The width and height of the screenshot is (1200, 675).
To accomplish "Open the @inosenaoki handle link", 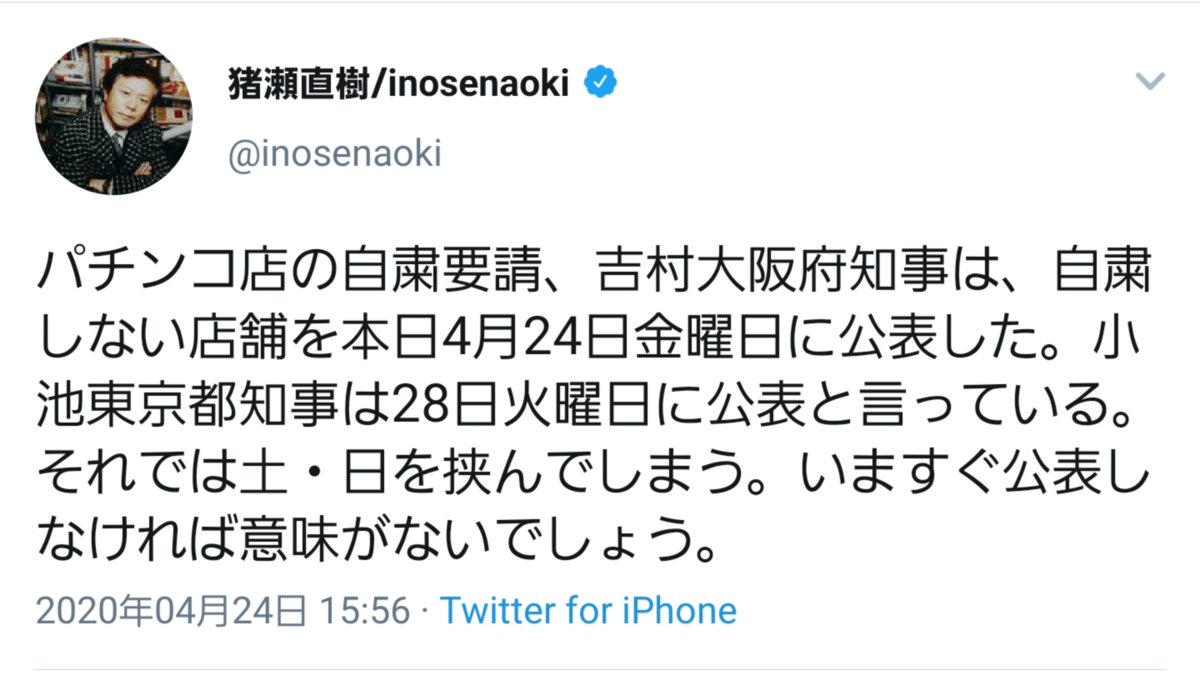I will 335,157.
